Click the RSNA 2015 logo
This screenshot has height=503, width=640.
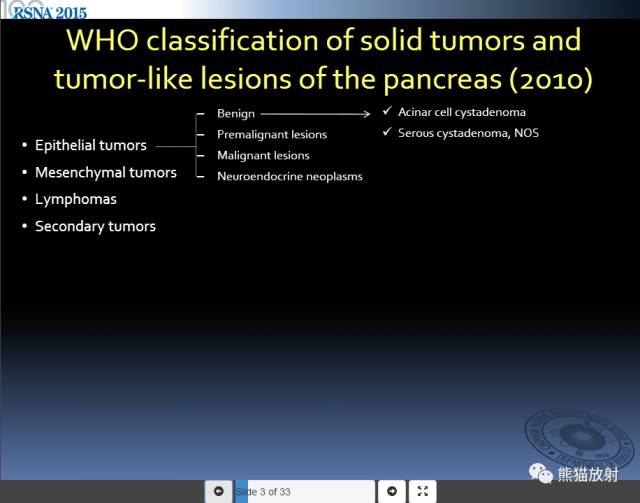click(49, 12)
